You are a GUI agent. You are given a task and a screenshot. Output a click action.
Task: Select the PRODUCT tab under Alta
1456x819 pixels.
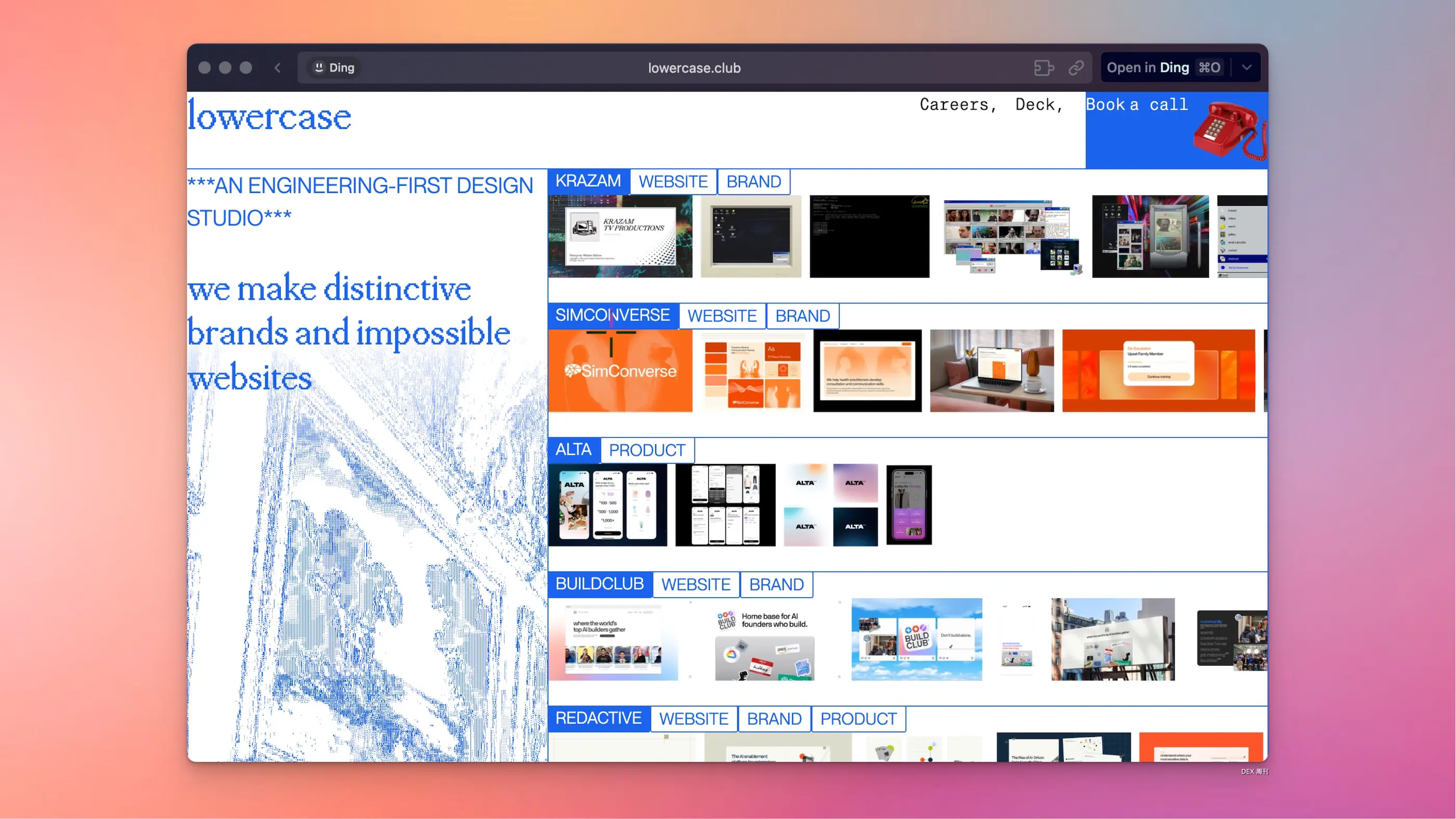pos(646,450)
